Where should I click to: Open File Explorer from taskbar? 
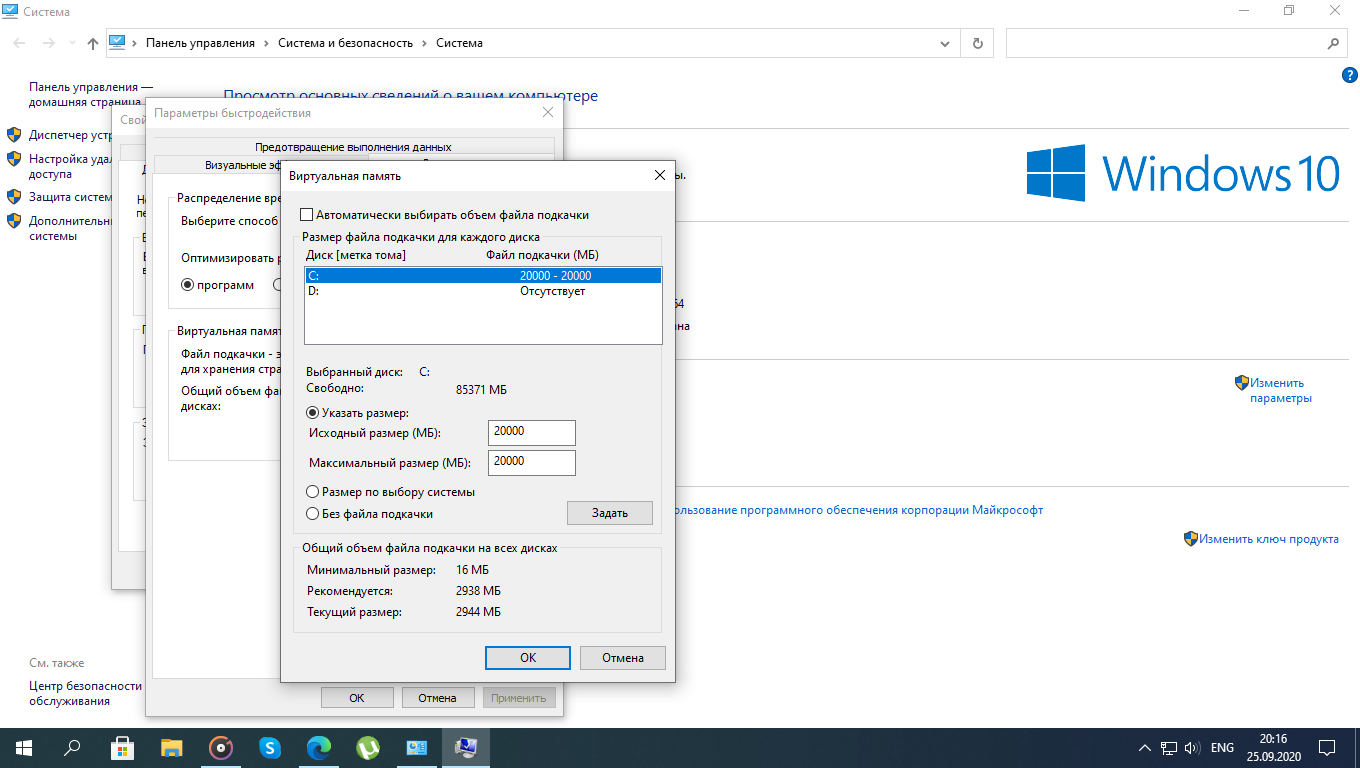click(x=172, y=747)
